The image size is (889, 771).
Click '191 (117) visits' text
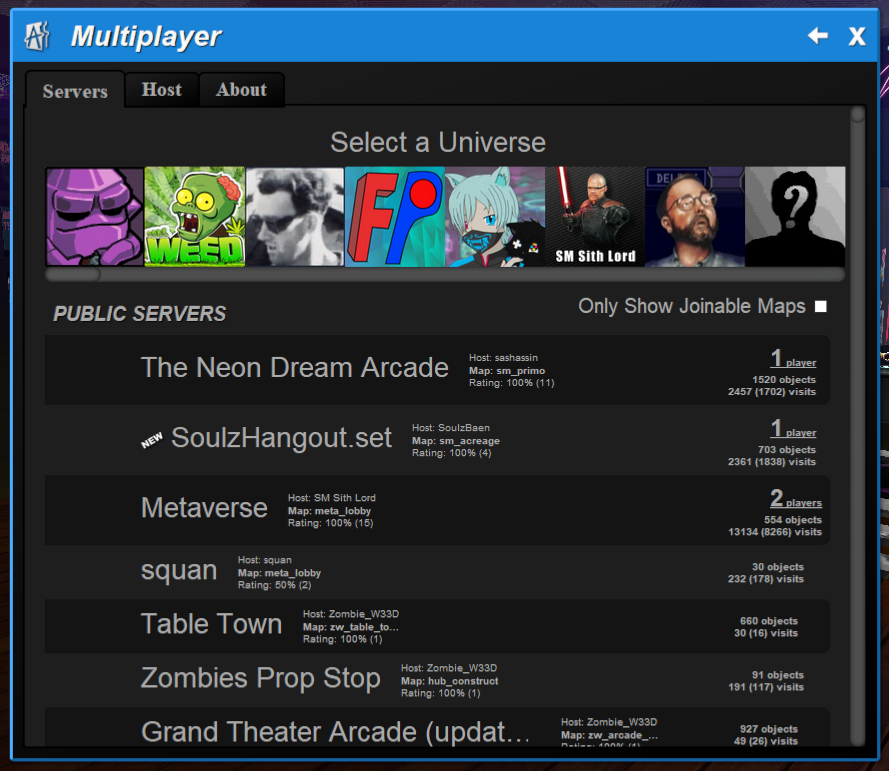pos(766,687)
